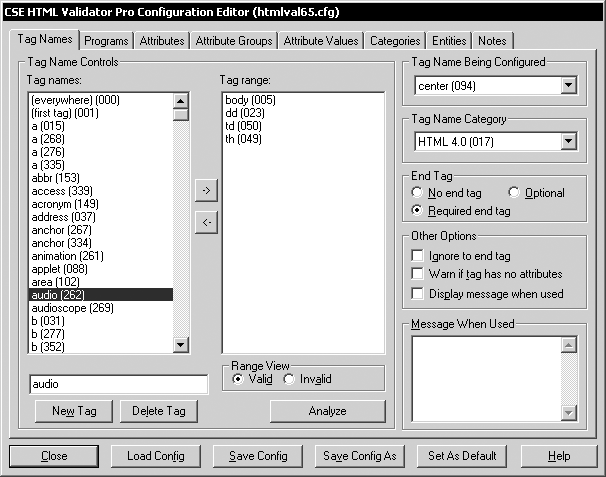Choose the Optional end tag radio button
606x477 pixels.
[x=513, y=193]
